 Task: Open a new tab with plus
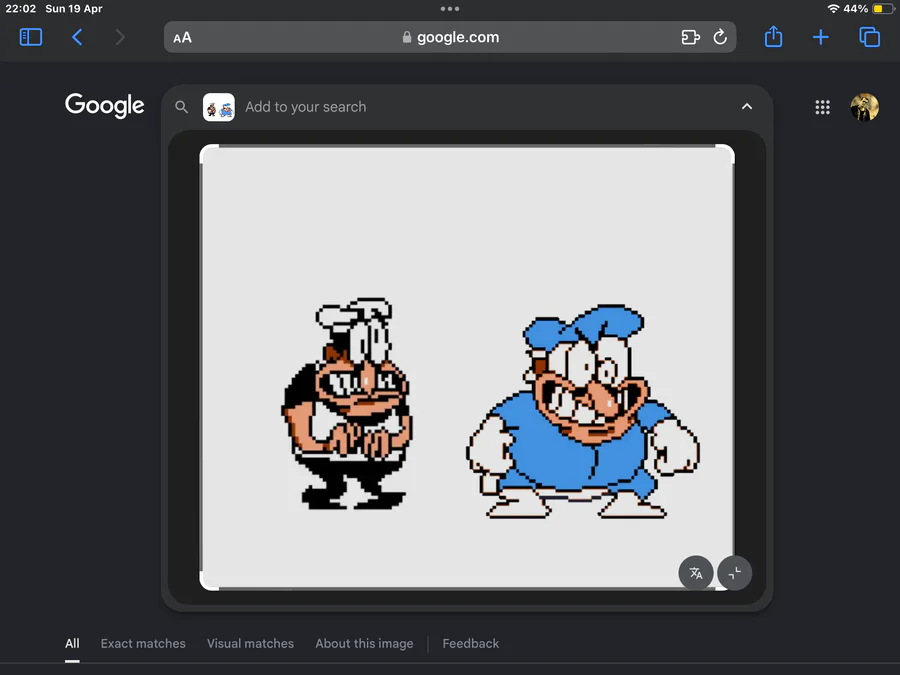pyautogui.click(x=821, y=37)
